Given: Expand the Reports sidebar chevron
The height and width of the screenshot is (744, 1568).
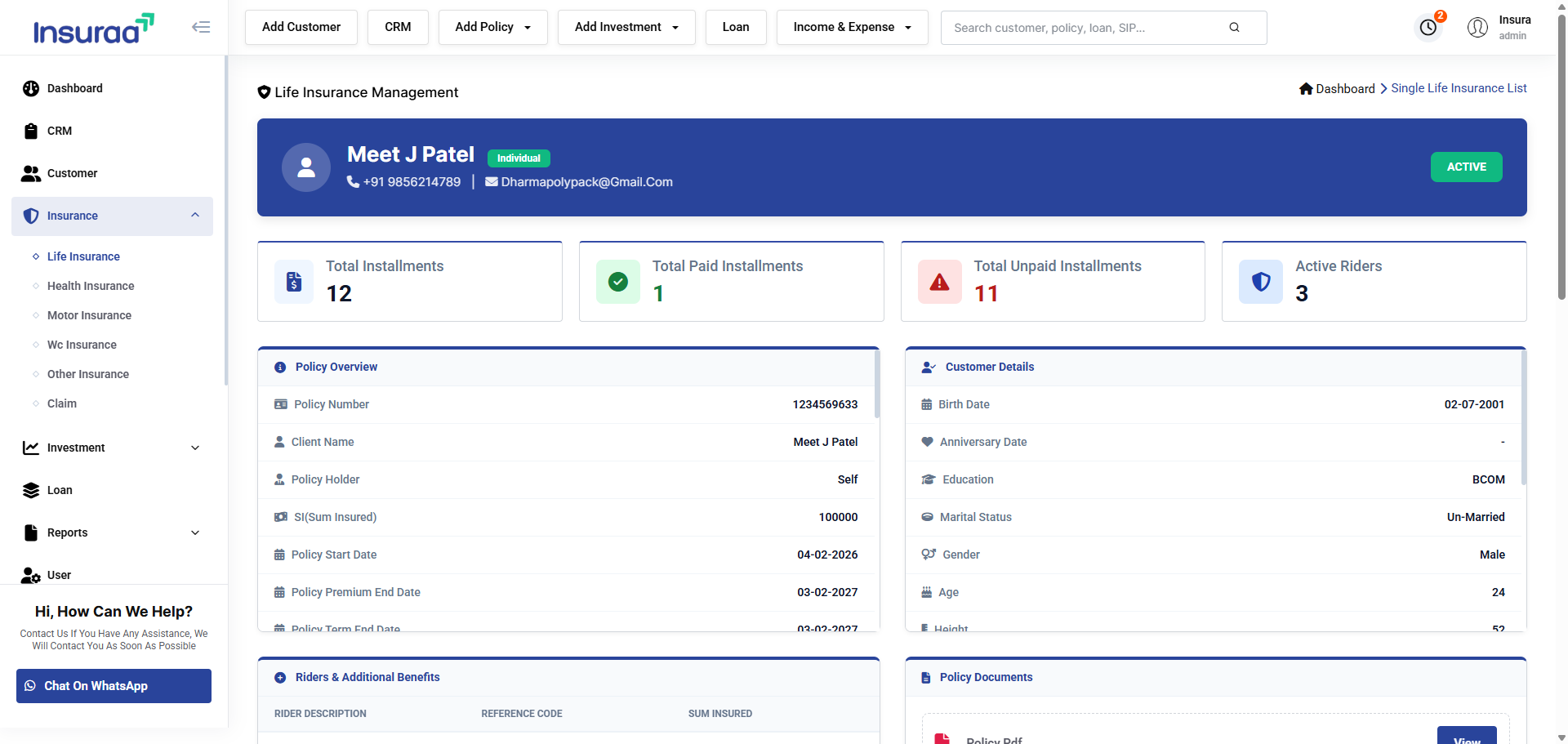Looking at the screenshot, I should point(195,532).
